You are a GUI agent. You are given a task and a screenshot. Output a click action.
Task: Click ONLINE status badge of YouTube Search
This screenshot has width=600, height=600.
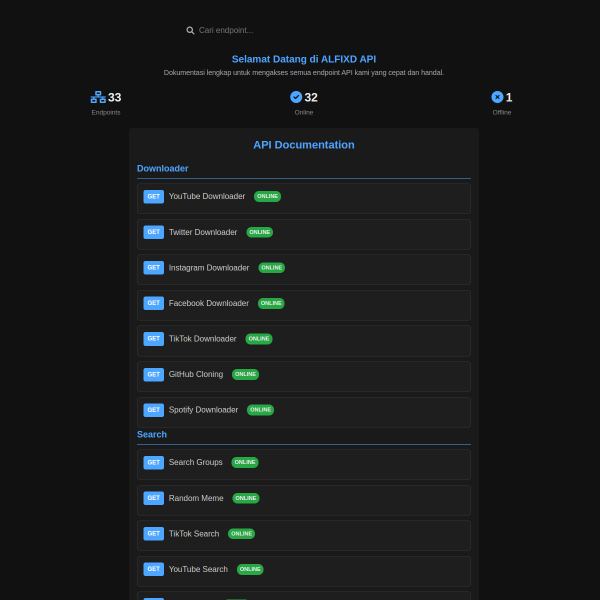tap(250, 569)
